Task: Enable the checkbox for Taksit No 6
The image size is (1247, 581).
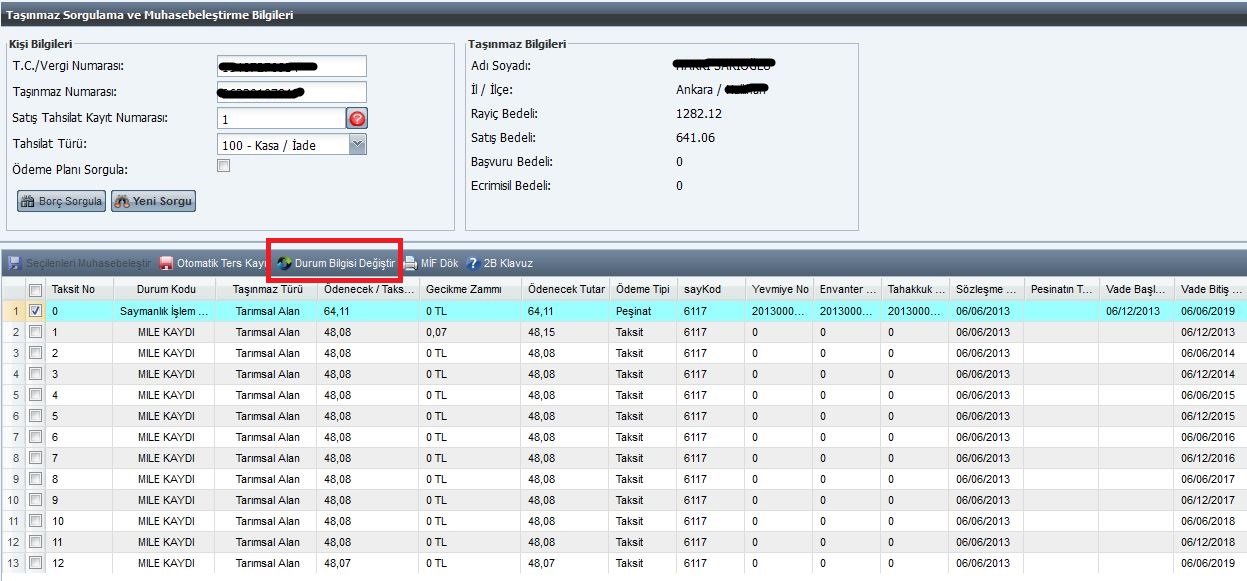Action: click(x=36, y=437)
